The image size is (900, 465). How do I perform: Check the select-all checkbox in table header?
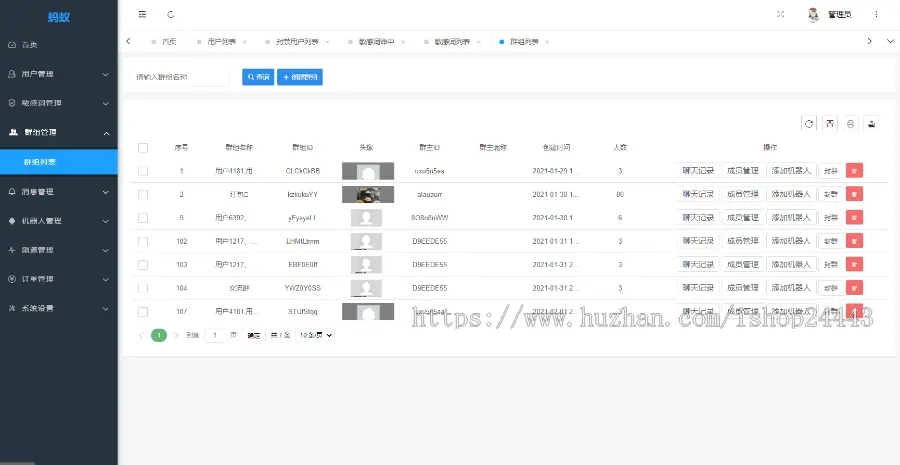pyautogui.click(x=143, y=148)
